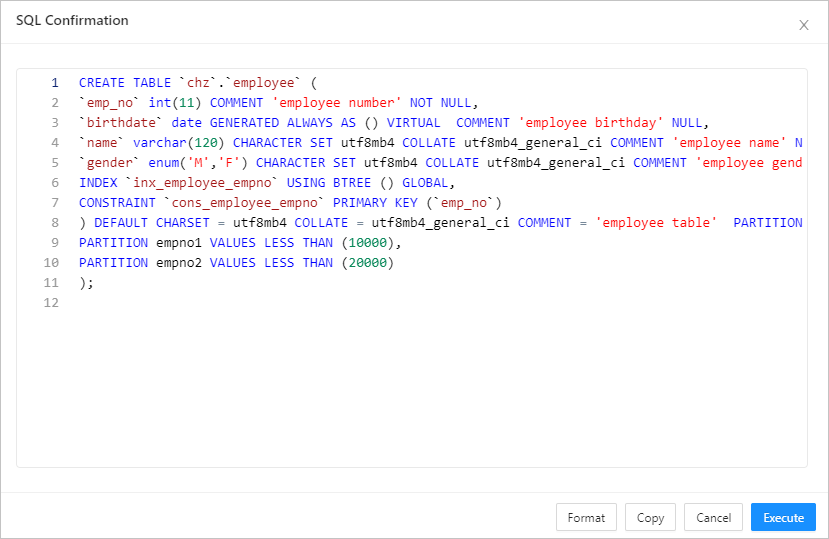Screen dimensions: 829x539
Task: Click line number 1 in the gutter
Action: tap(55, 83)
